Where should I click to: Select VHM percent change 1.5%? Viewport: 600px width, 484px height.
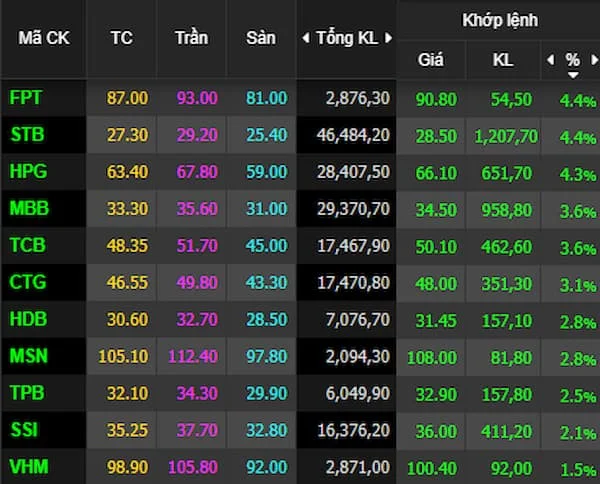tap(578, 470)
